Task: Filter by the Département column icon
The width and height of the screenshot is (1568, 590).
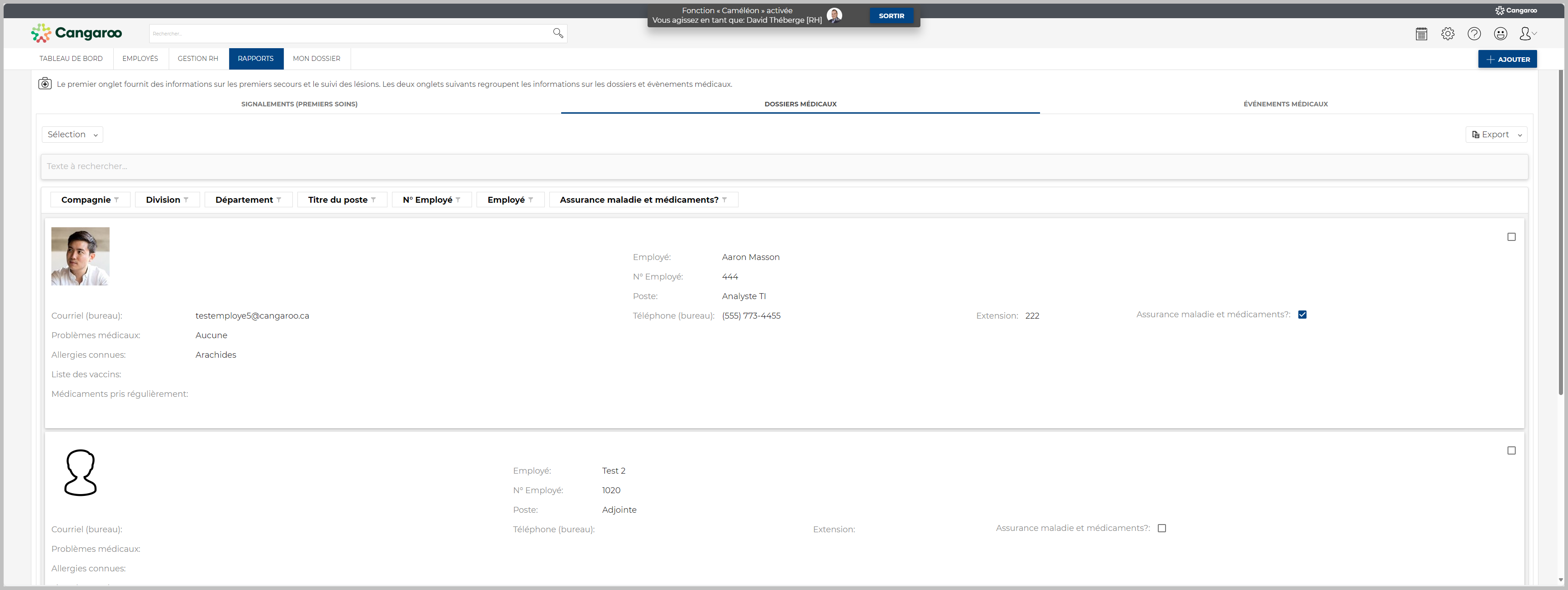Action: tap(279, 200)
